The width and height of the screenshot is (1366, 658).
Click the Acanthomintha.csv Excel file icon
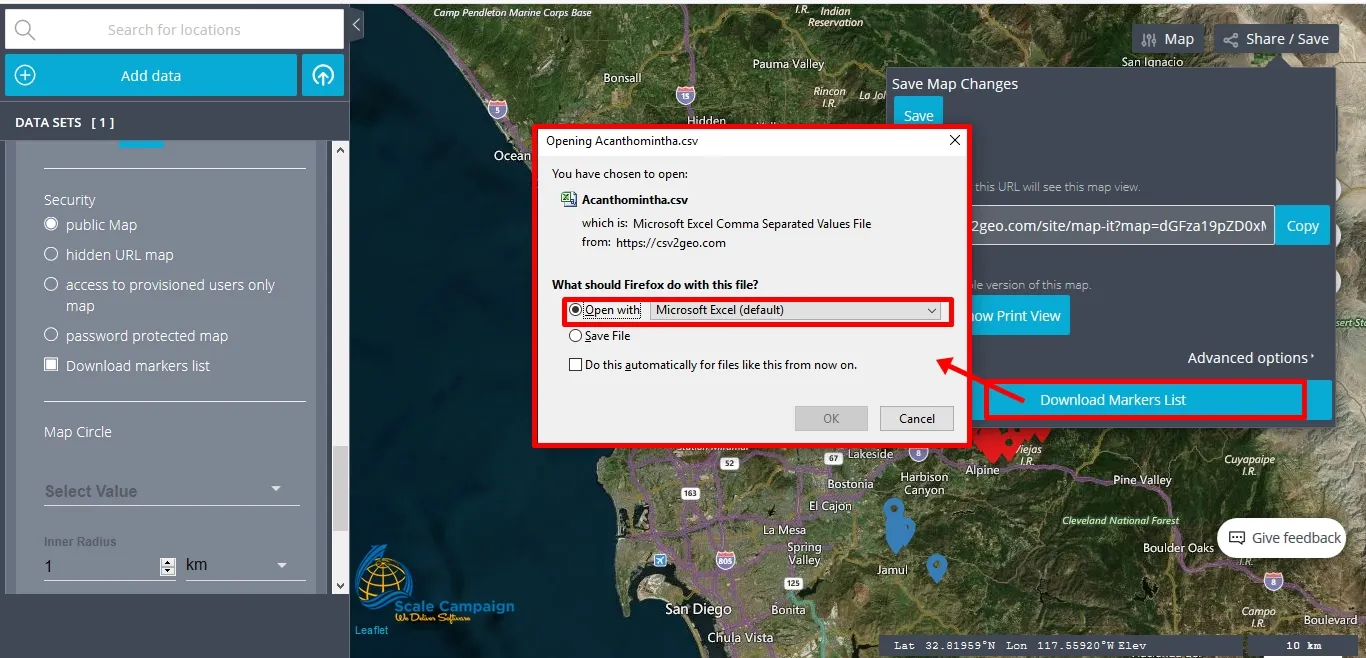coord(568,199)
